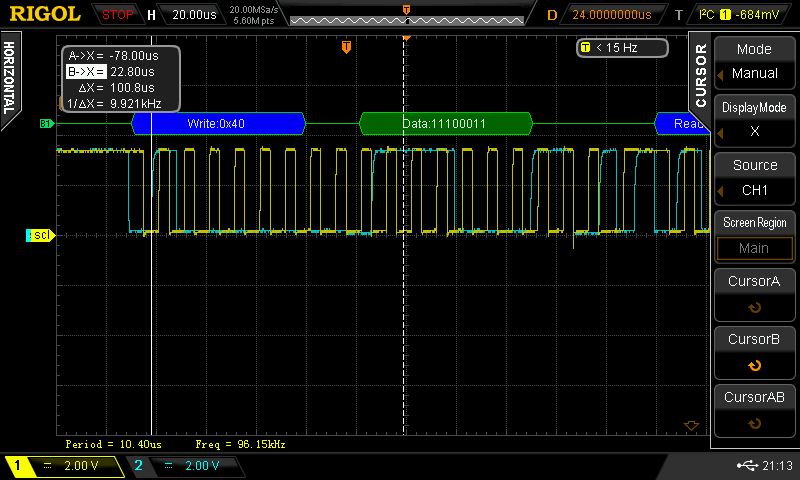Open the Source CH1 selector
Image resolution: width=800 pixels, height=480 pixels.
coord(754,178)
